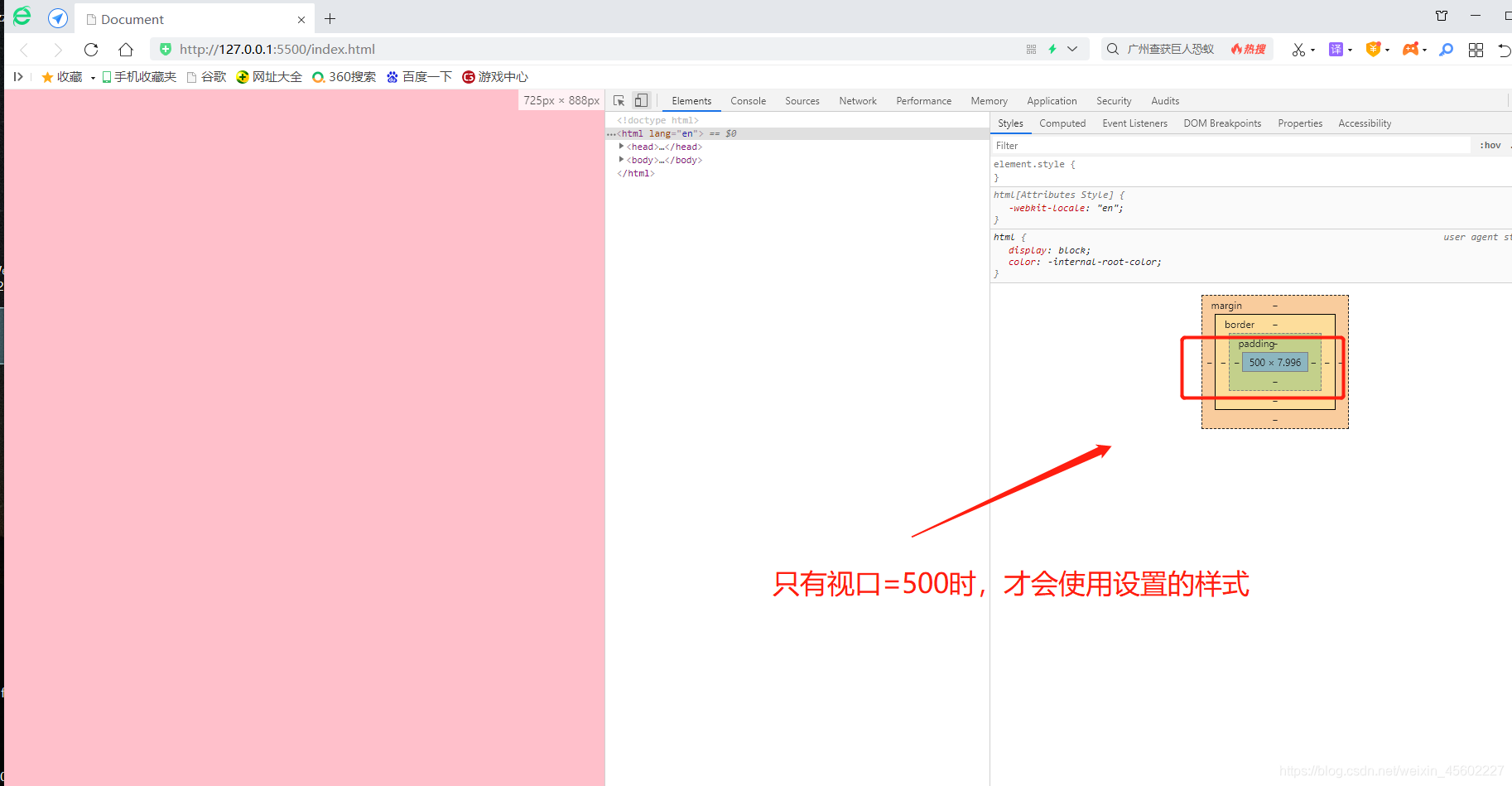Click the styles Filter input field
Screen dimensions: 1512x786
(1231, 146)
